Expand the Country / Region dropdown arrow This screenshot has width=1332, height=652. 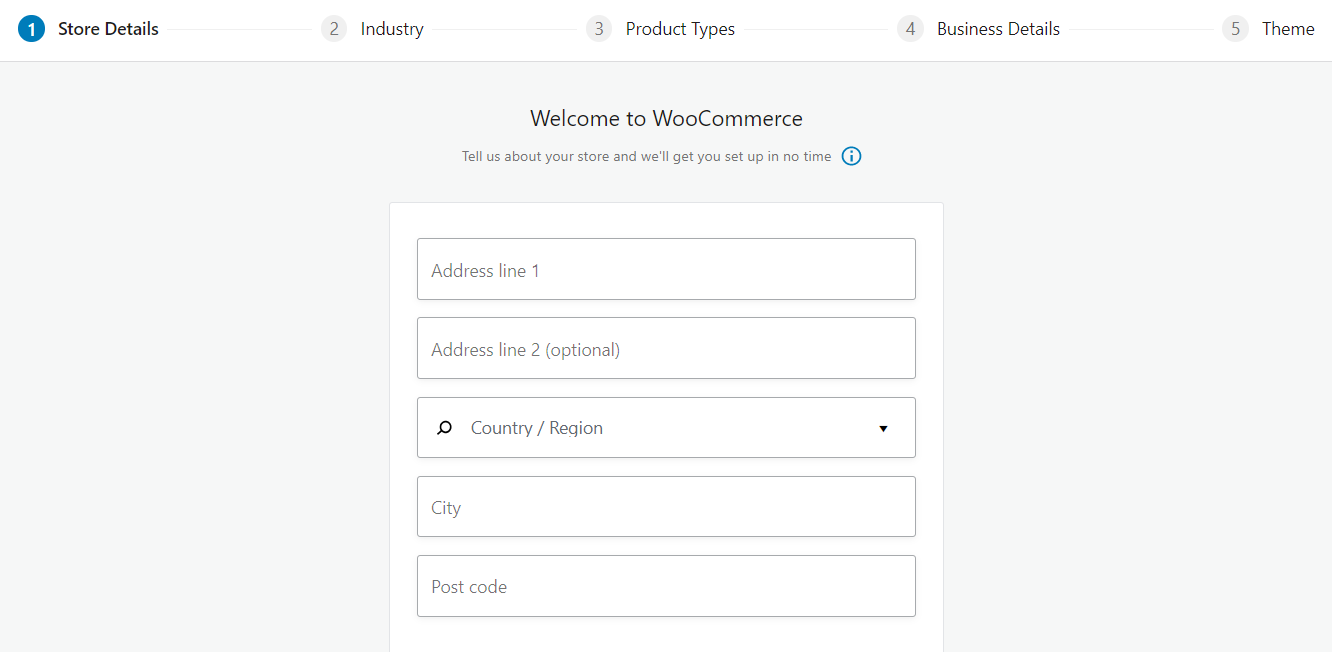(x=883, y=429)
